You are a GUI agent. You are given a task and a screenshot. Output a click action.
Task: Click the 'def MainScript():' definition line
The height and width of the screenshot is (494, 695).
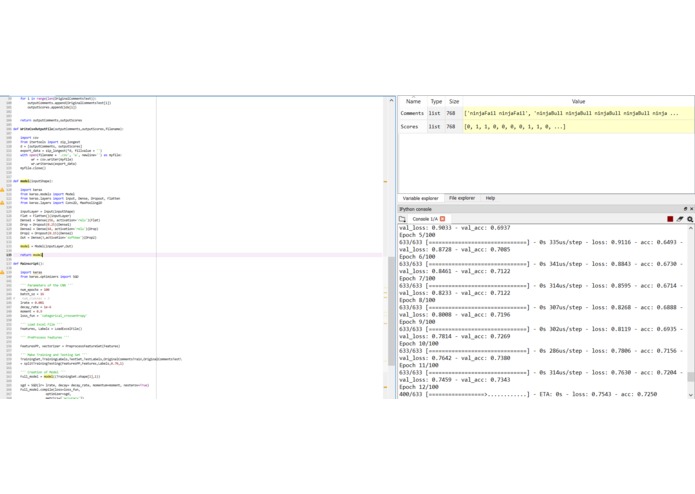coord(28,263)
